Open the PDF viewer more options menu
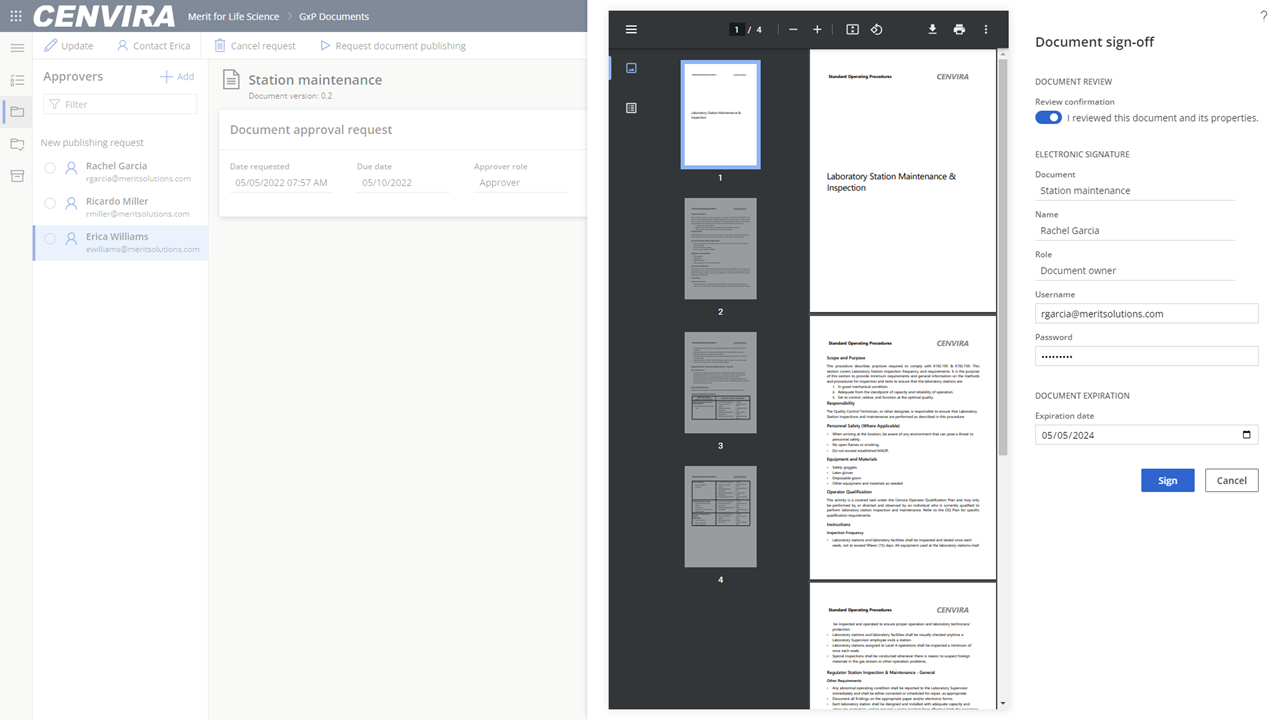Image resolution: width=1280 pixels, height=720 pixels. pyautogui.click(x=986, y=30)
